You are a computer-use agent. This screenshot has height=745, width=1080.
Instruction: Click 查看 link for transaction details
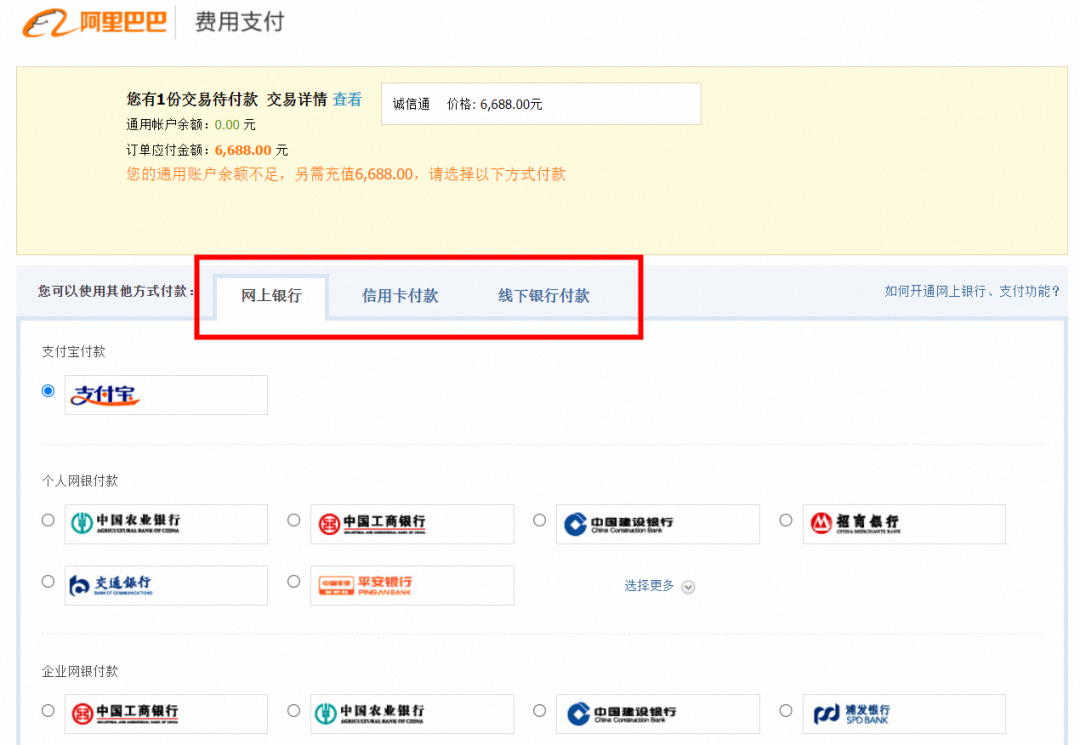(347, 100)
